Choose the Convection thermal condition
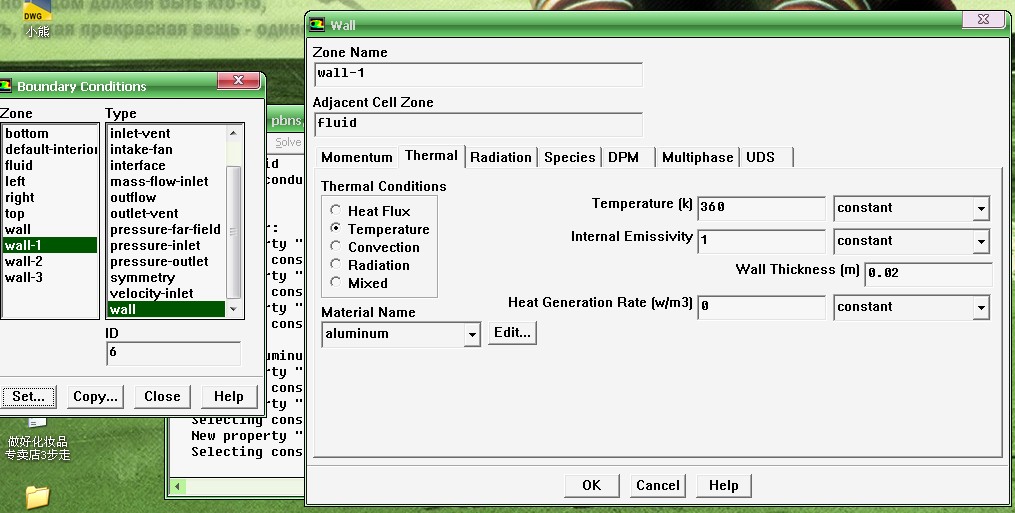 pos(336,247)
